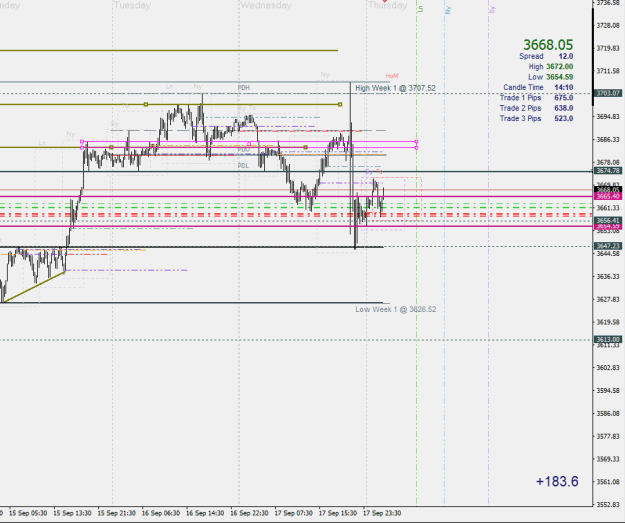Image resolution: width=625 pixels, height=523 pixels.
Task: Click the blue dashed Ny vertical session line
Action: coord(445,255)
